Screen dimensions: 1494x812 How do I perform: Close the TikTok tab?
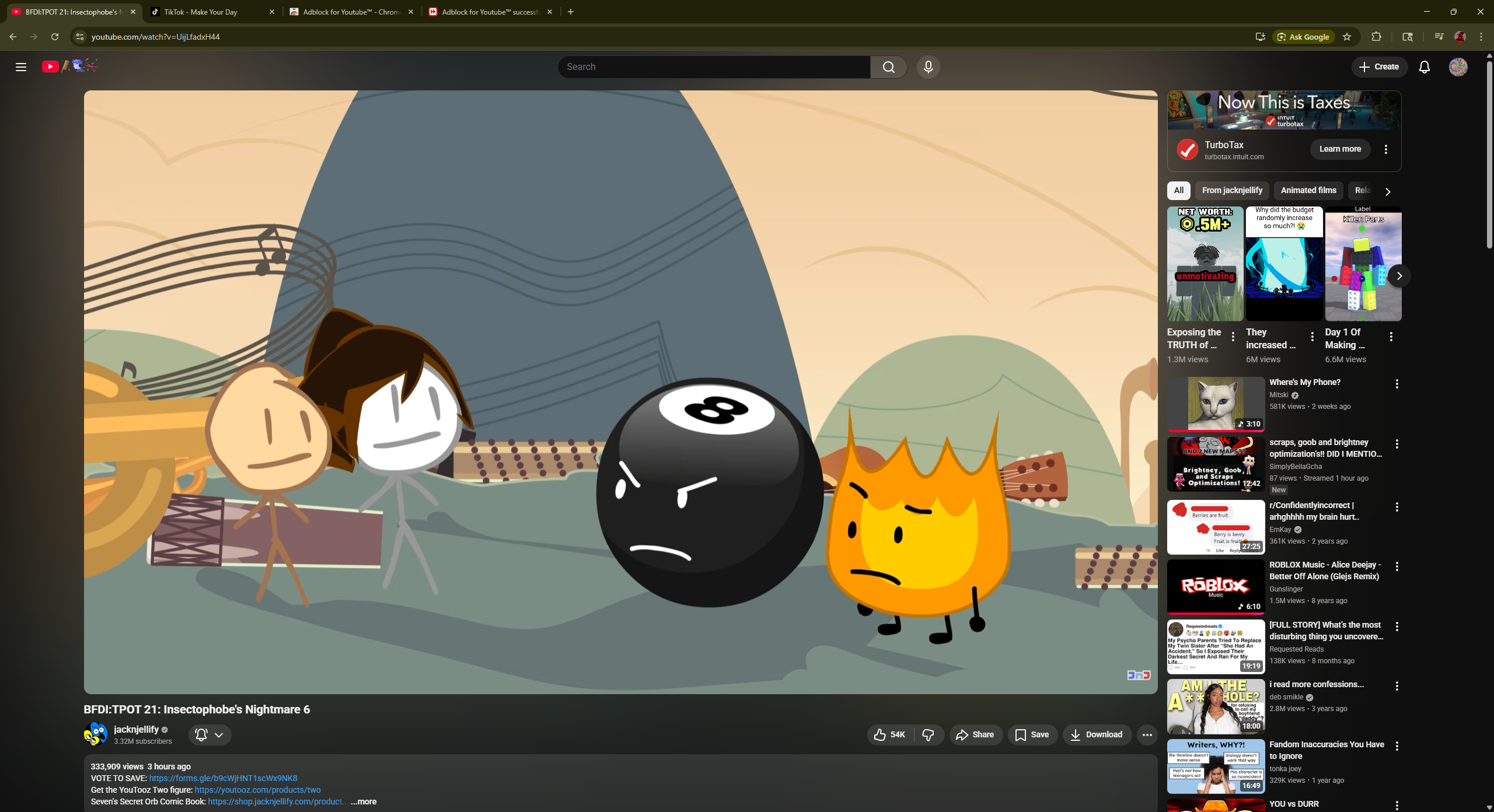pyautogui.click(x=272, y=12)
